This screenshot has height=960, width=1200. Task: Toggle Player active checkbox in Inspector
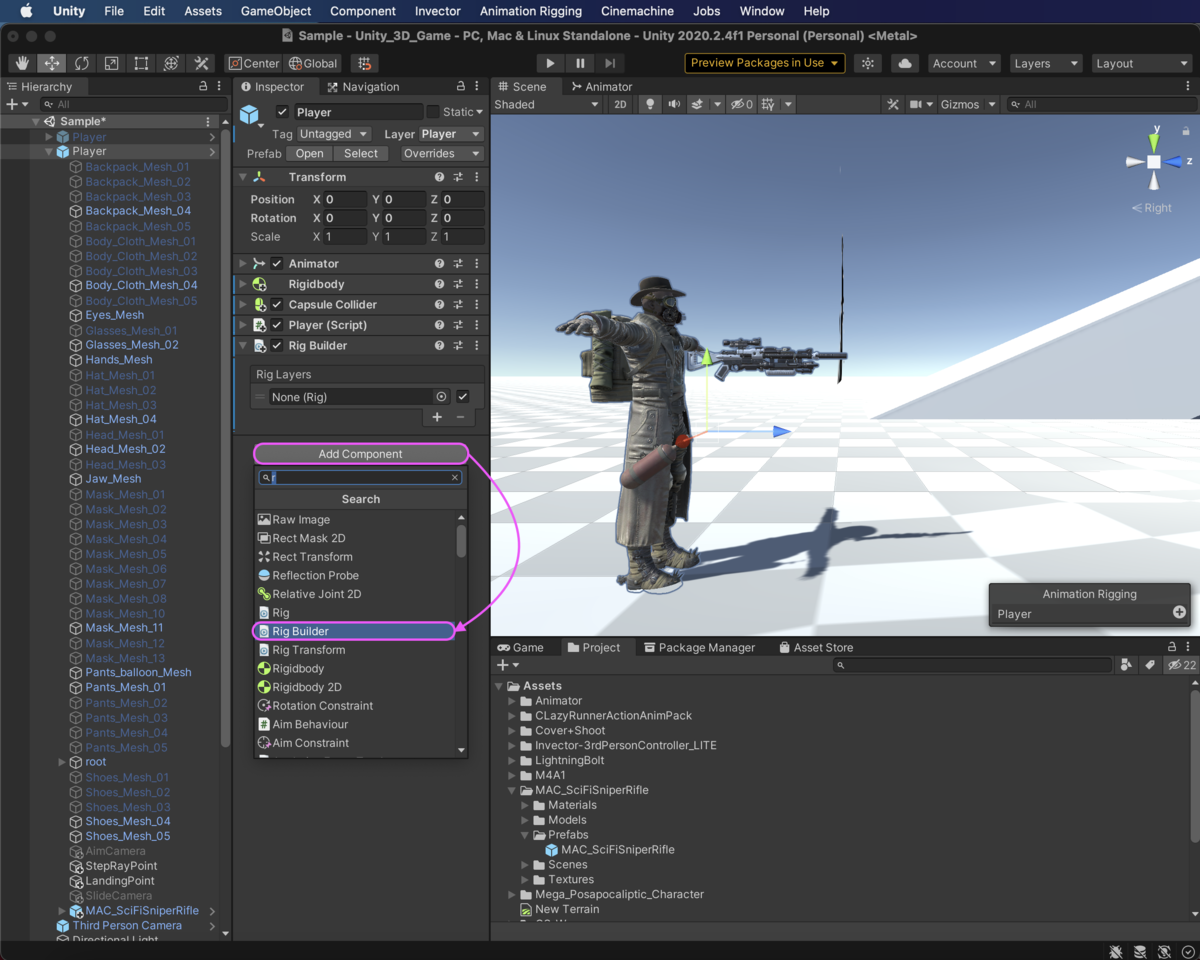pyautogui.click(x=282, y=112)
